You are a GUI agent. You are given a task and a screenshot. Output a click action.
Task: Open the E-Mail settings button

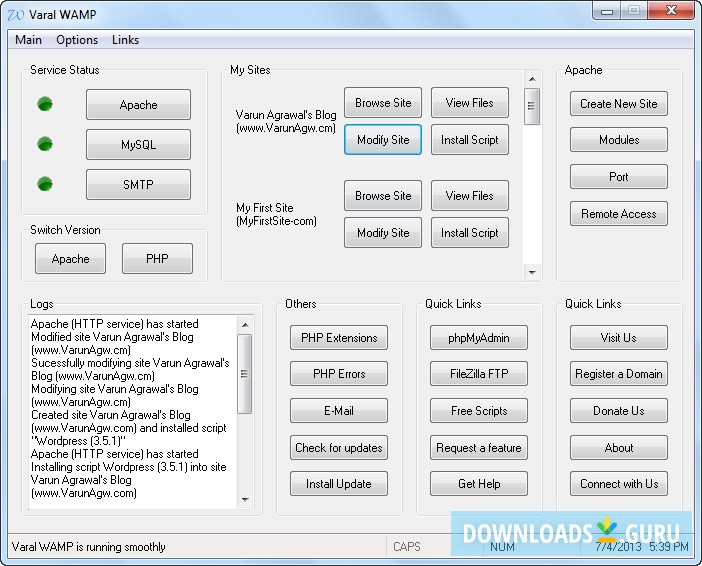[x=339, y=411]
